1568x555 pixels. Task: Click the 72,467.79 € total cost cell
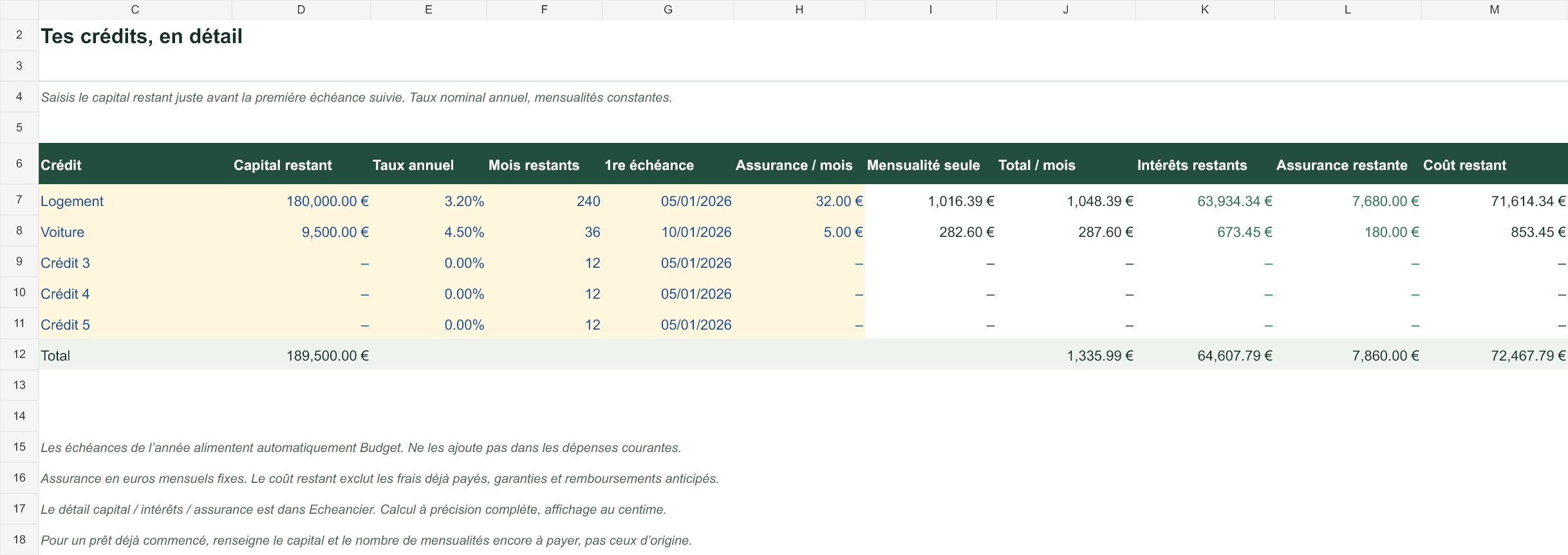1495,355
